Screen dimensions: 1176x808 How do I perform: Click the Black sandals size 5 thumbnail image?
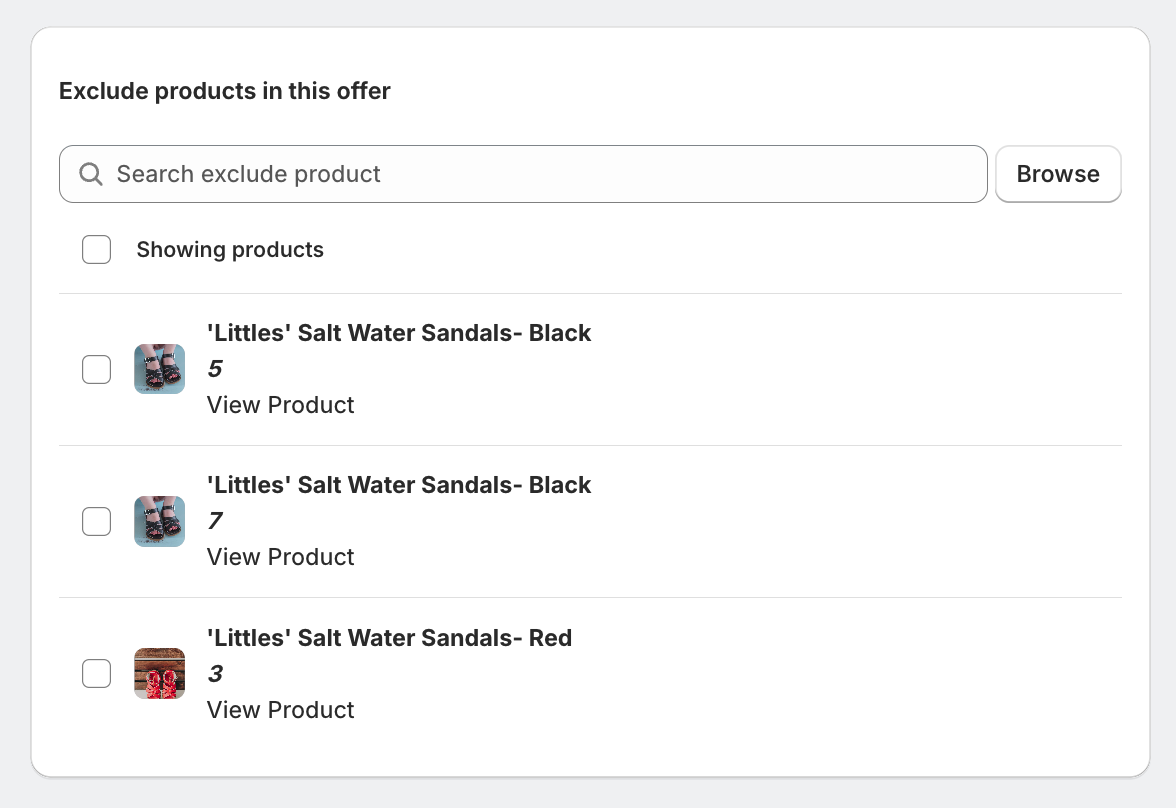coord(160,369)
